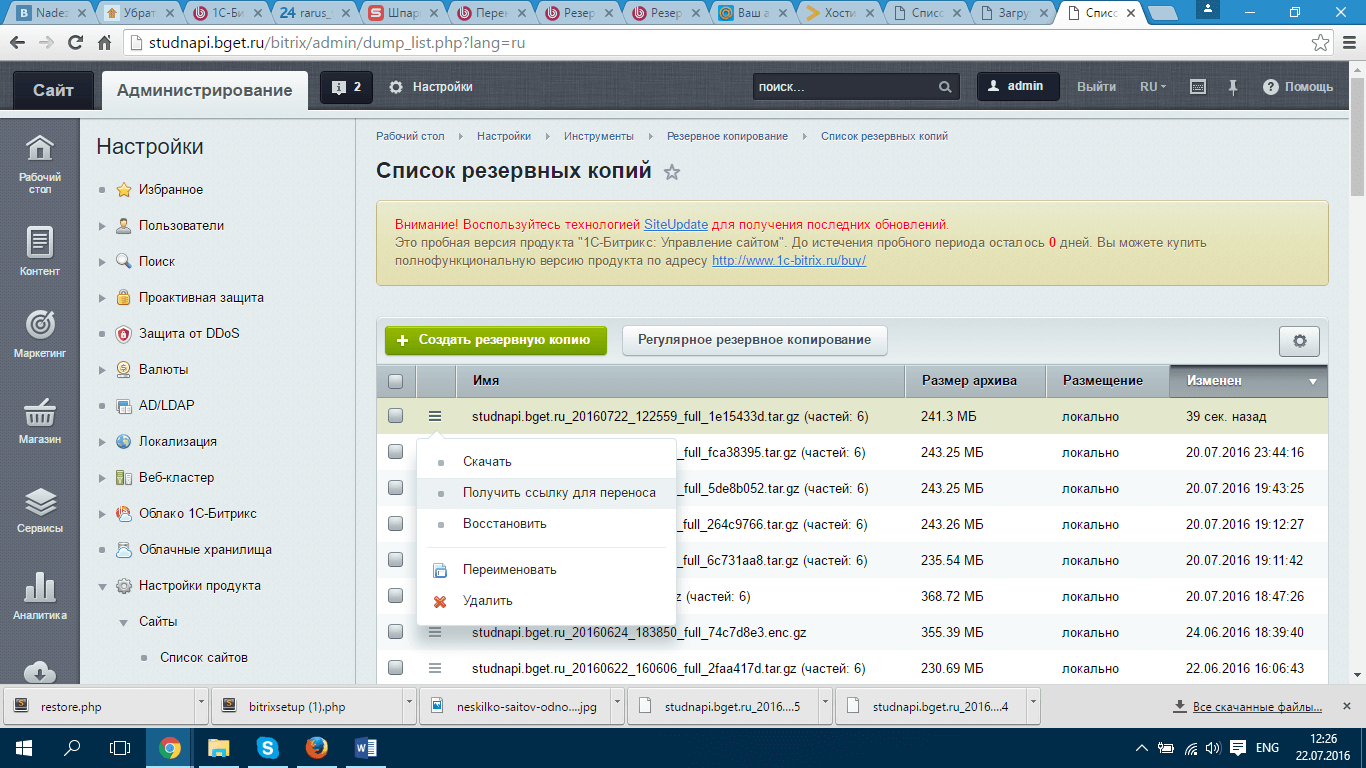Follow the SiteUpdate link in the warning
The width and height of the screenshot is (1366, 768).
click(x=675, y=225)
